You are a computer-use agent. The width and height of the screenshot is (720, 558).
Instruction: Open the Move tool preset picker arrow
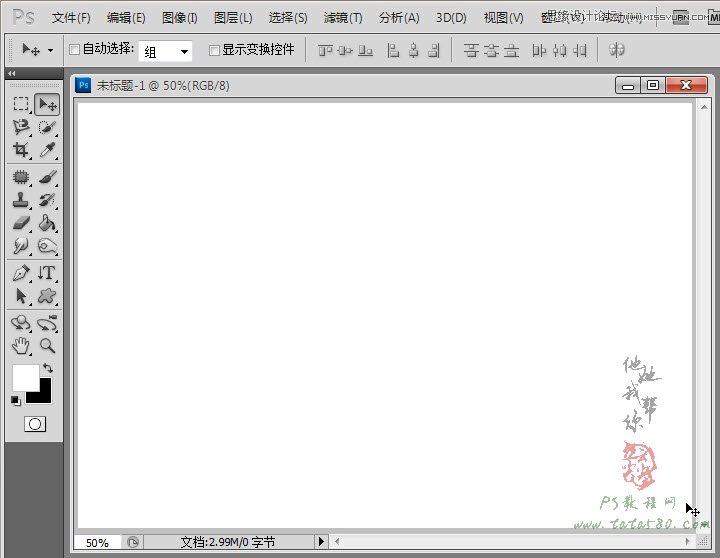(x=51, y=50)
